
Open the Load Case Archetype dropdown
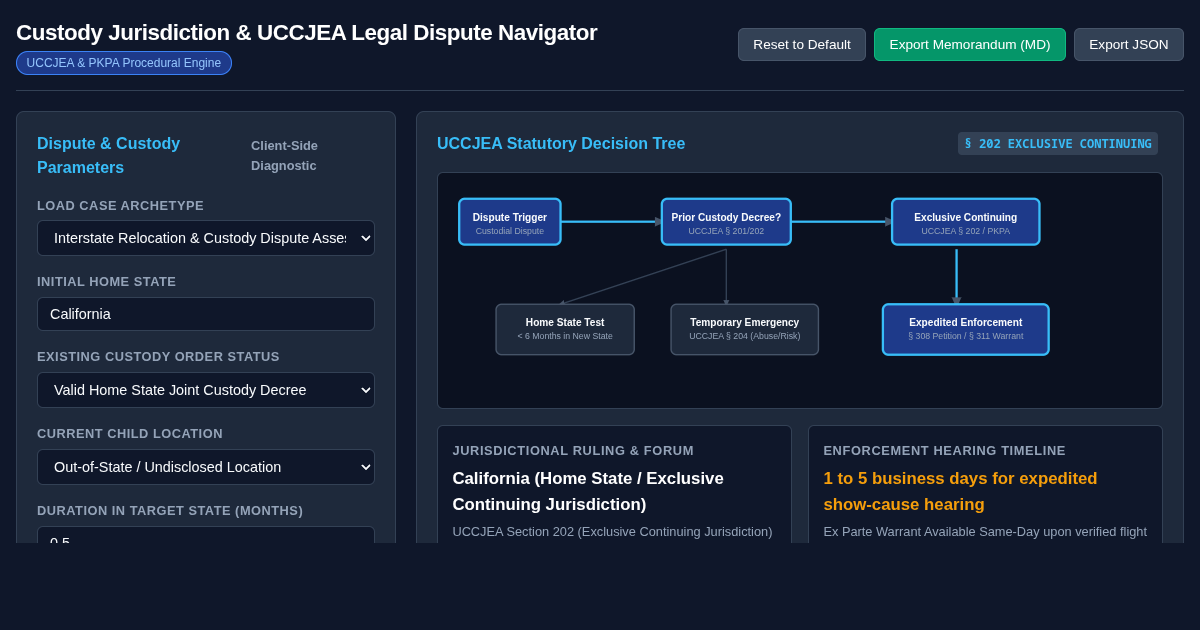click(x=206, y=238)
